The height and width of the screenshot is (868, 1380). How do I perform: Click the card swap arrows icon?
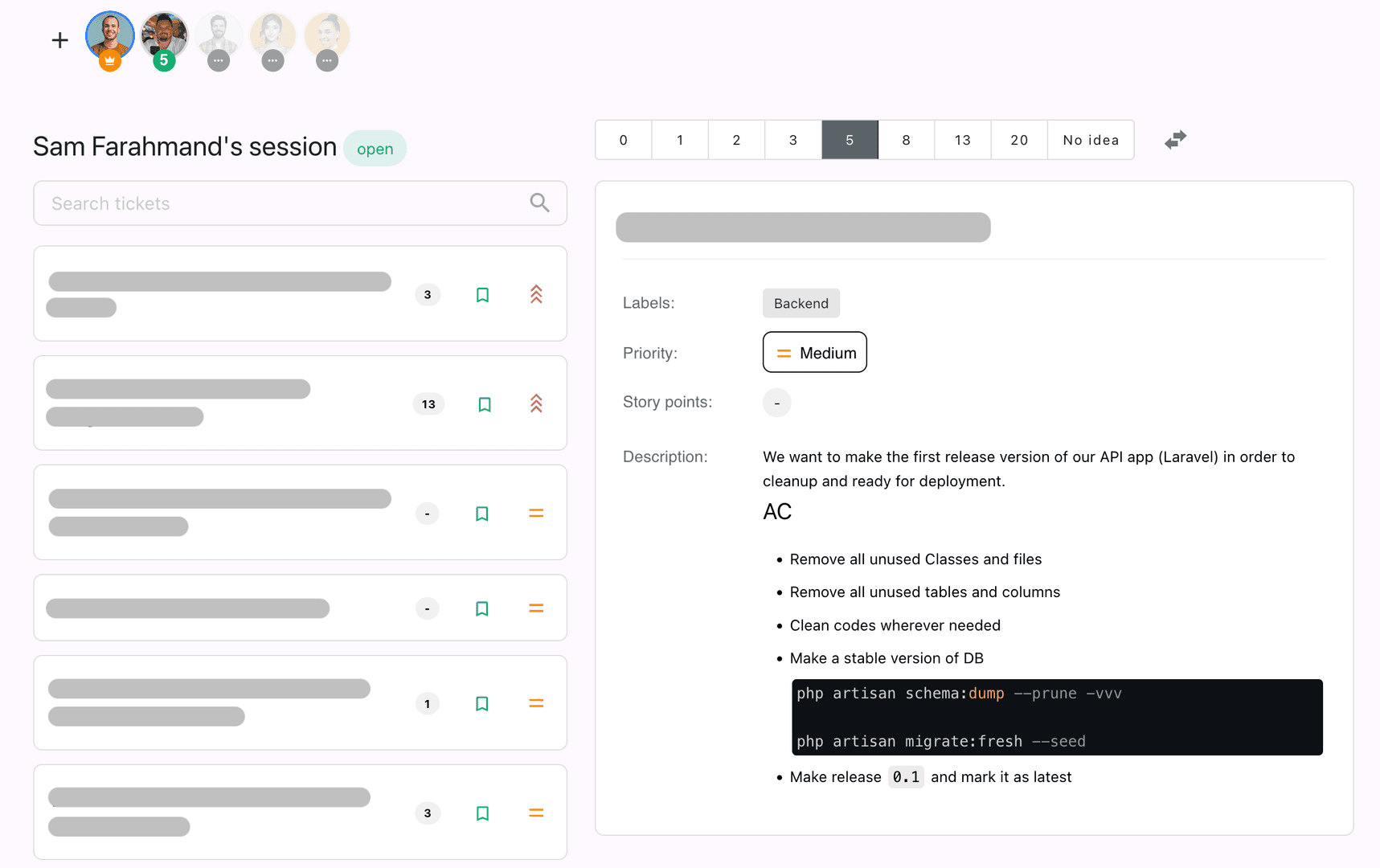click(x=1174, y=139)
